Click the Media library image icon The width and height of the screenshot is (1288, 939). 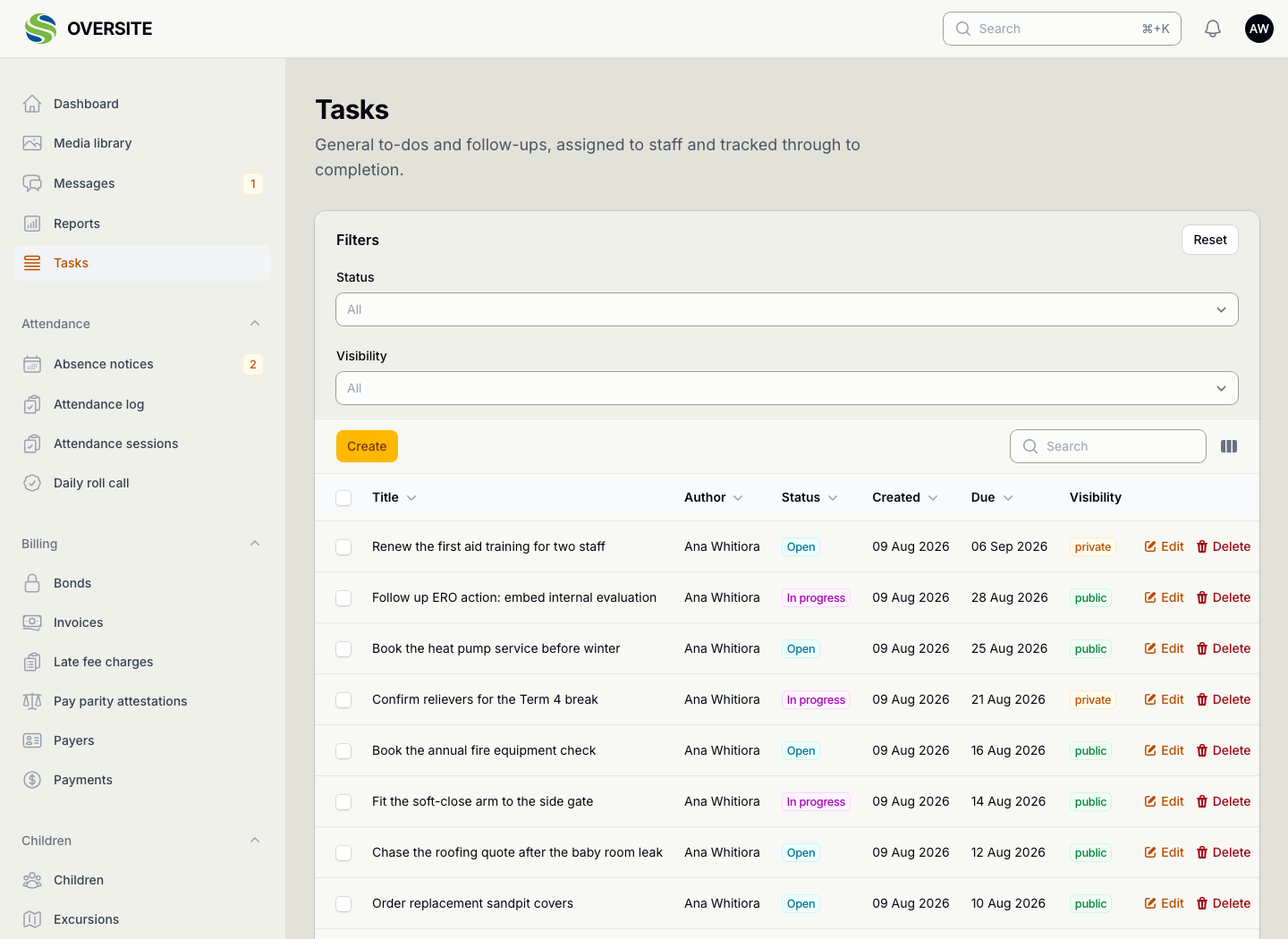(x=32, y=143)
